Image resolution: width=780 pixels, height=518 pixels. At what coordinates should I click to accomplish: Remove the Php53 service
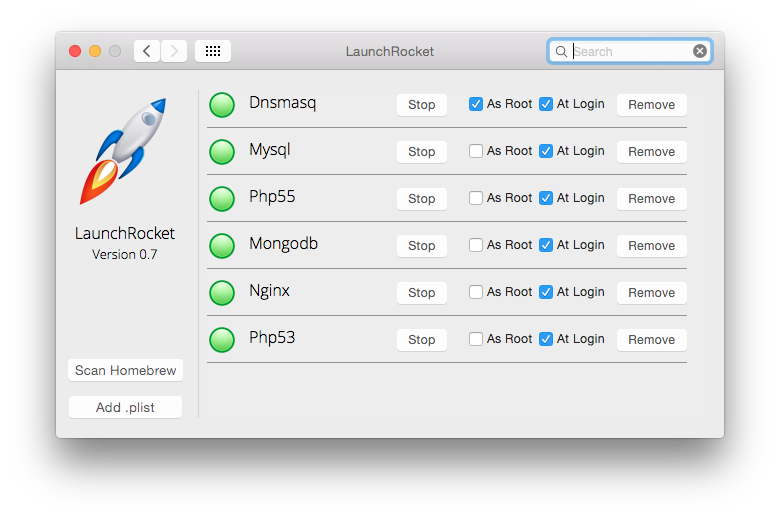[x=651, y=339]
